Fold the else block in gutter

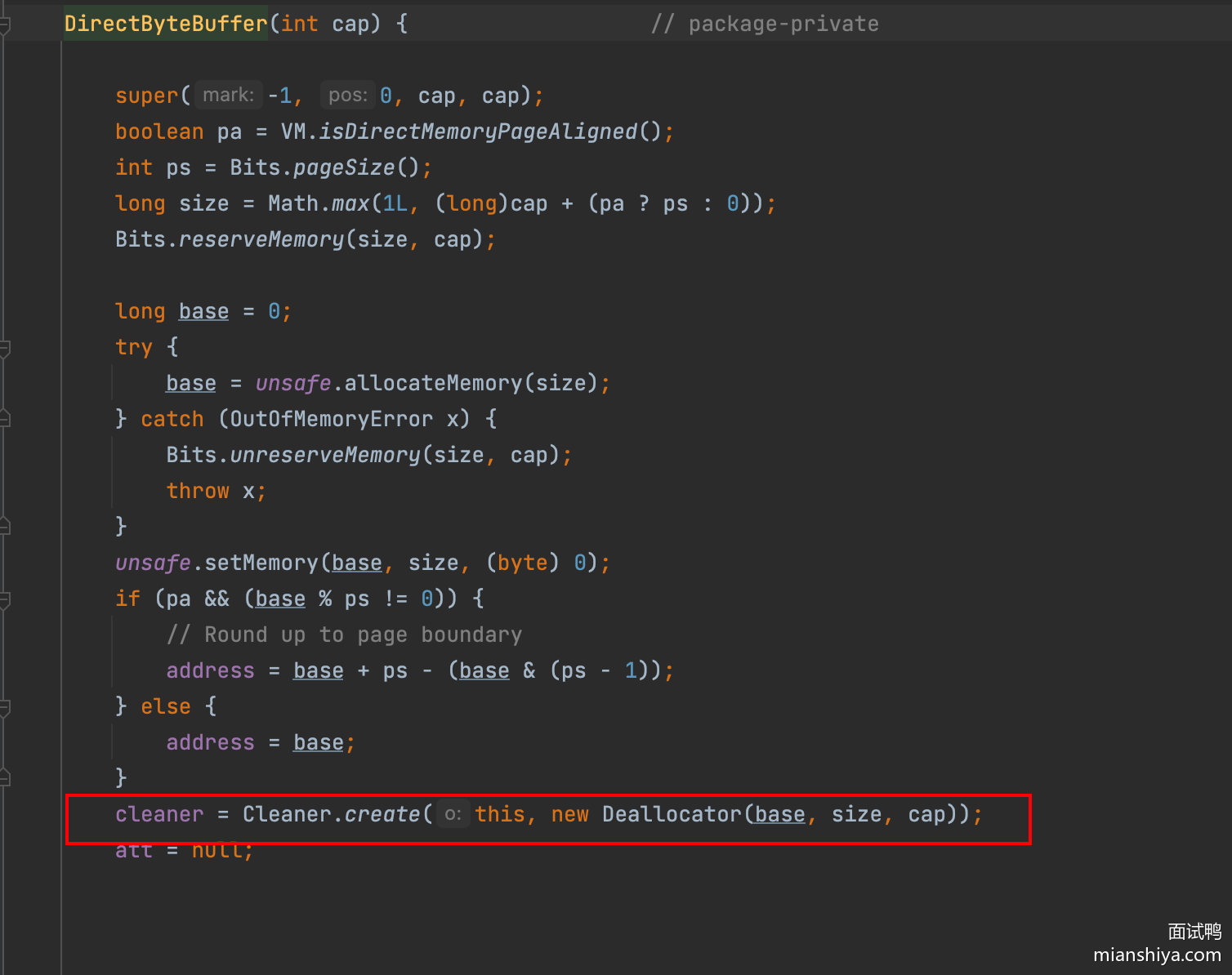pos(4,707)
